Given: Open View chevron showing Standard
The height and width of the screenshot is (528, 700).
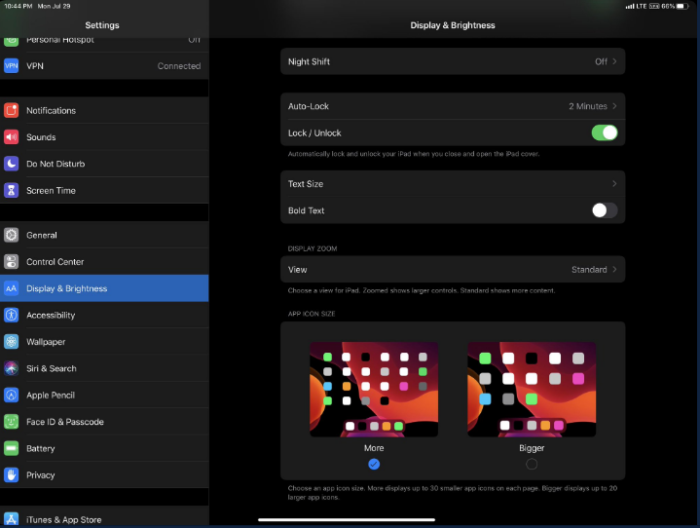Looking at the screenshot, I should coord(614,269).
